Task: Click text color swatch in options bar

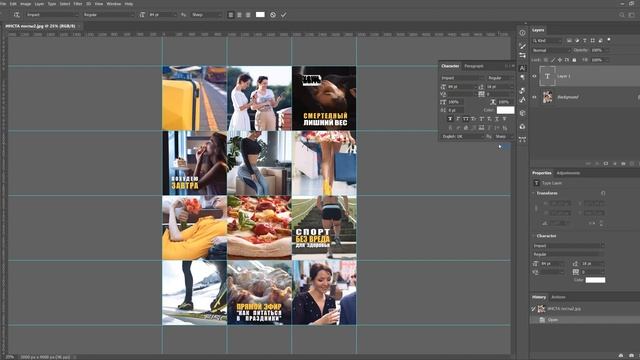Action: click(260, 15)
